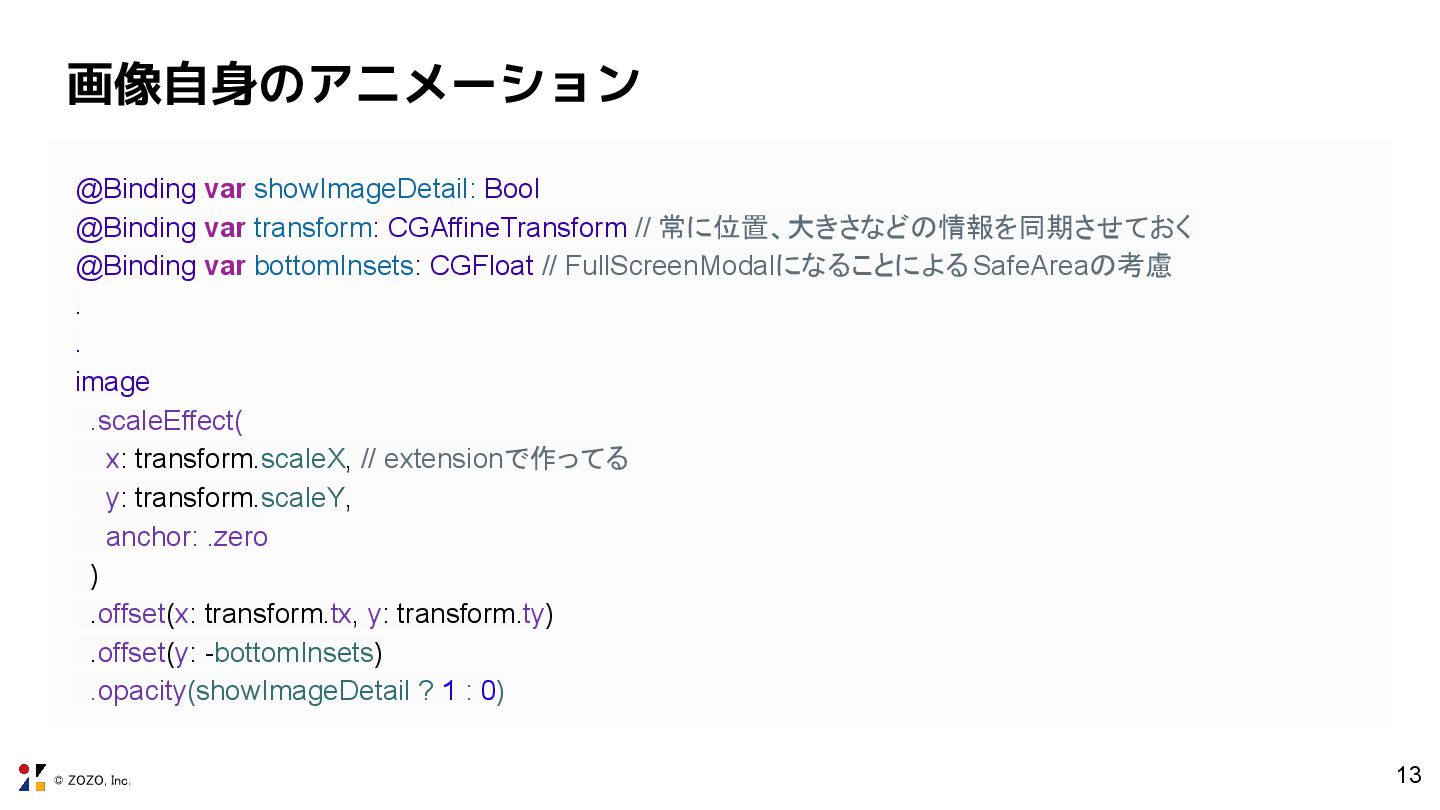Click the image identifier line
Screen dimensions: 1440x810
(112, 382)
